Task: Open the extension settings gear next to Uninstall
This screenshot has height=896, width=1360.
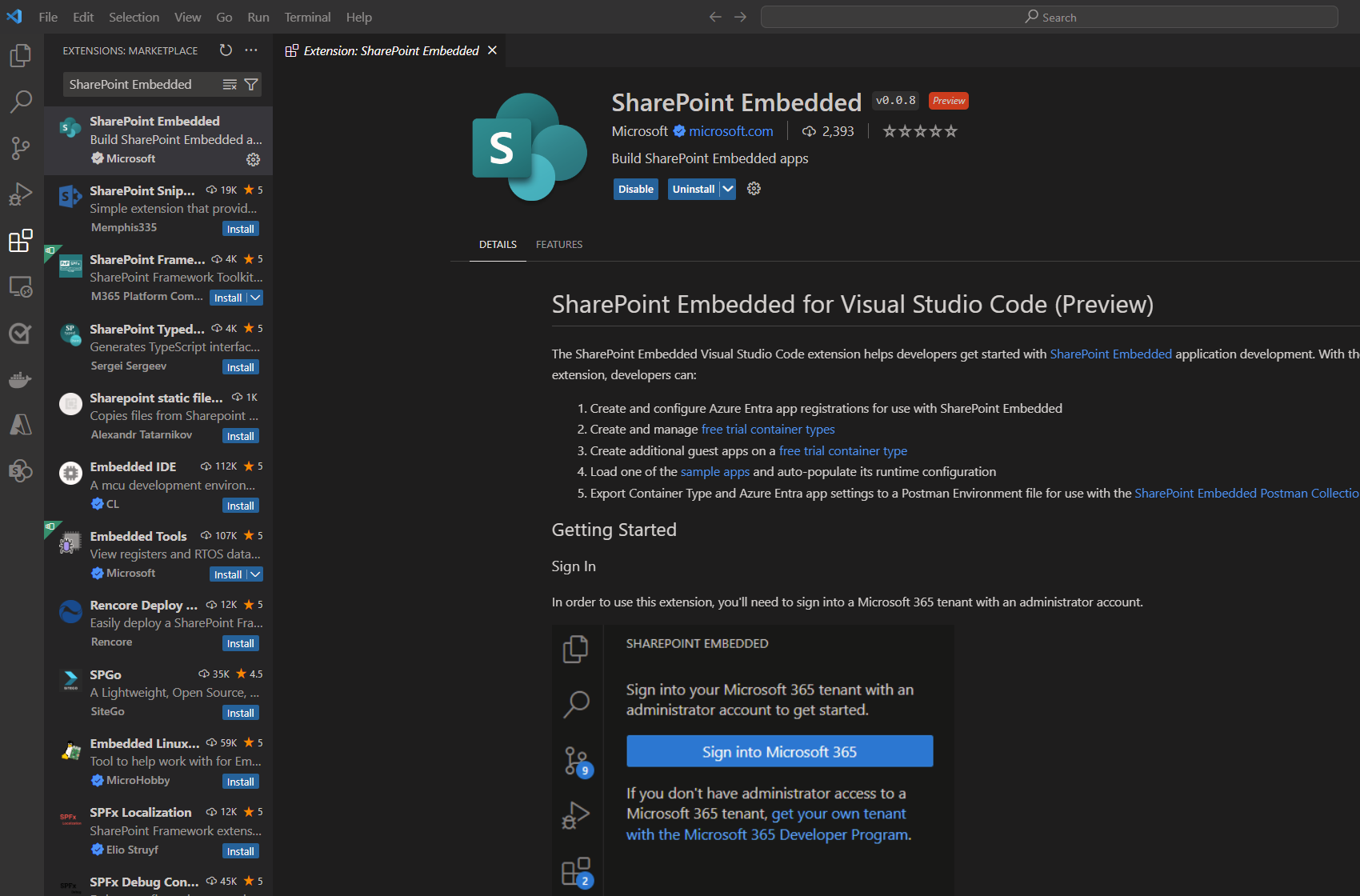Action: 753,189
